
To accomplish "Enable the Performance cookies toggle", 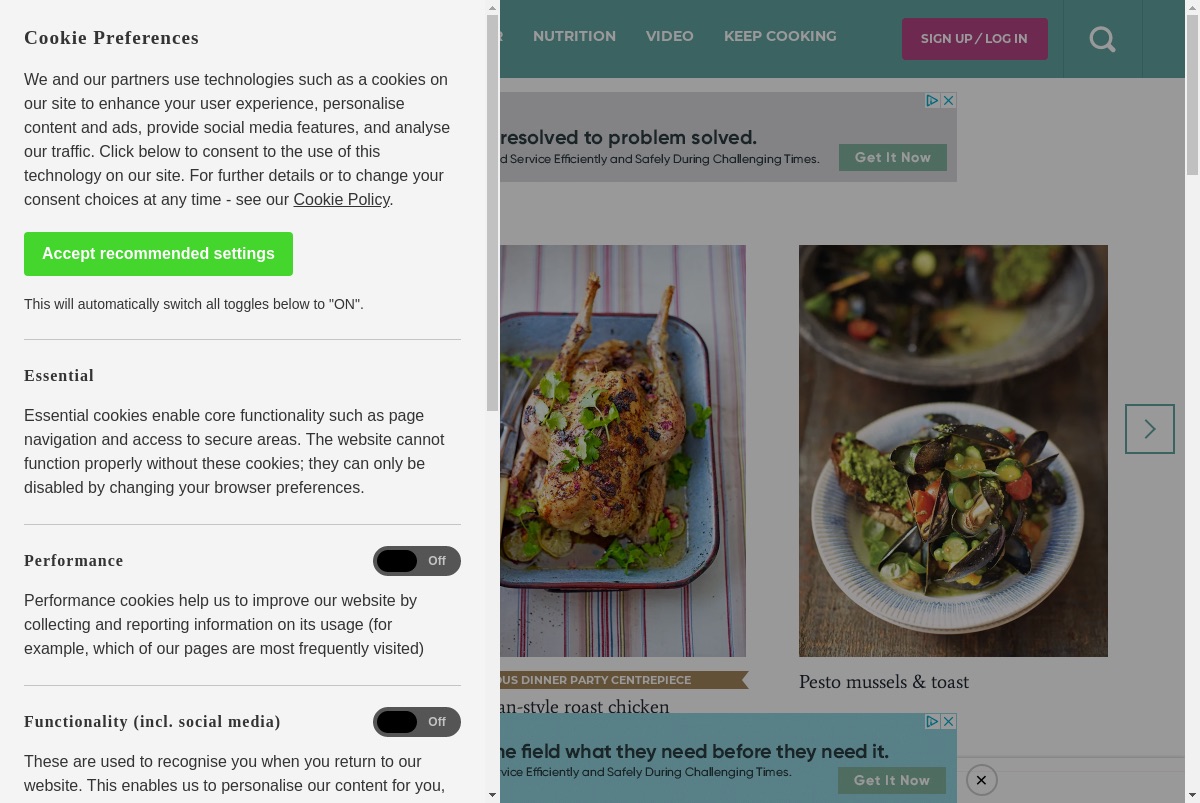I will 417,561.
